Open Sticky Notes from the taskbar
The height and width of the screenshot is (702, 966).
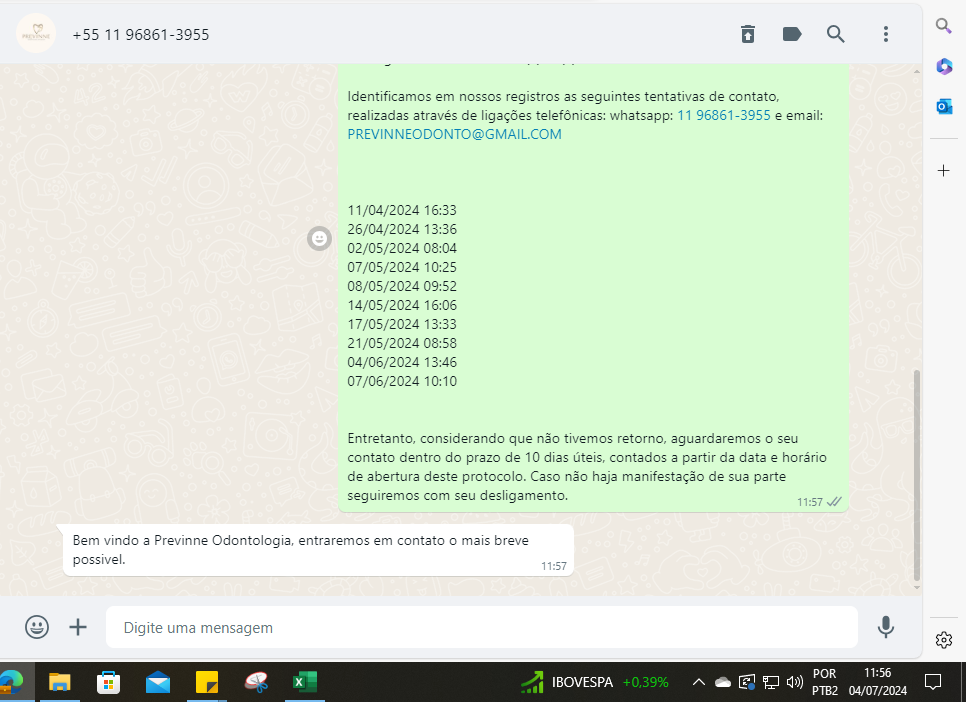pyautogui.click(x=206, y=682)
